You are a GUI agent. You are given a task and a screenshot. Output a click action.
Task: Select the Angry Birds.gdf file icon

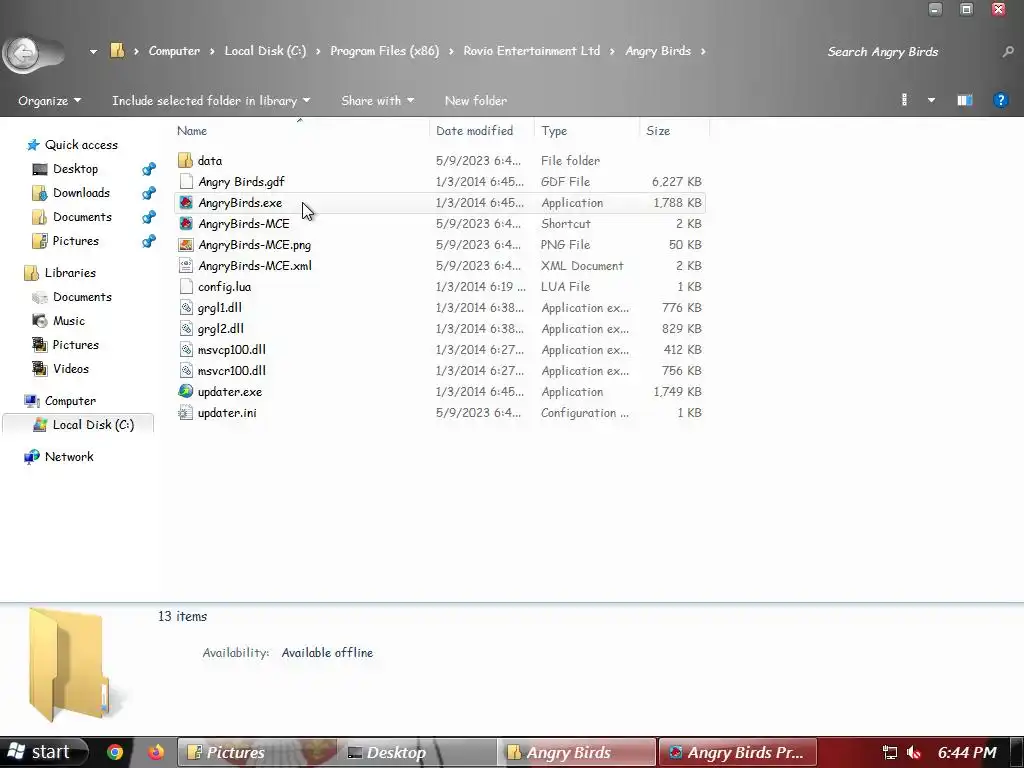coord(185,181)
